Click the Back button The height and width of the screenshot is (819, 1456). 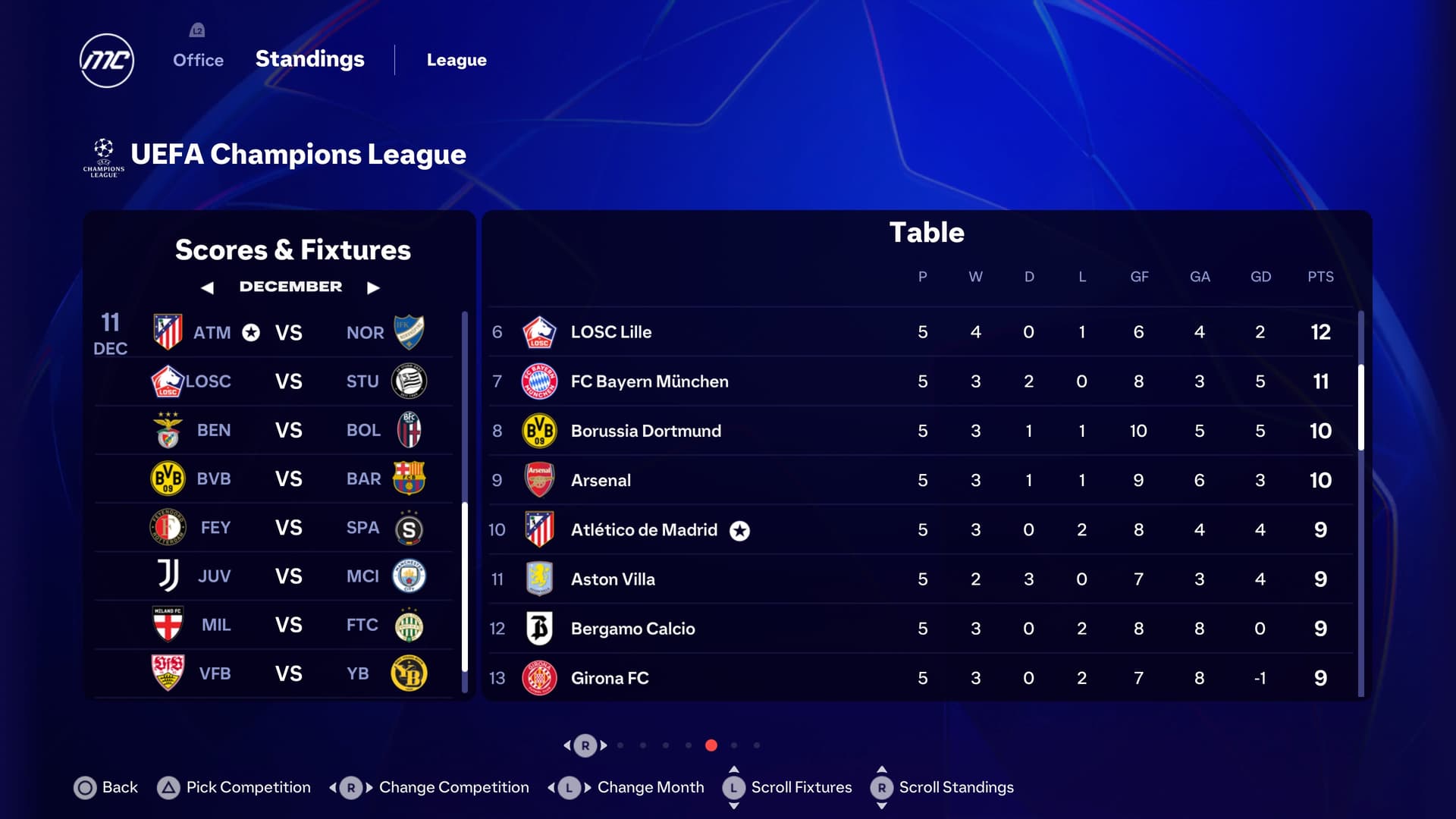(105, 787)
